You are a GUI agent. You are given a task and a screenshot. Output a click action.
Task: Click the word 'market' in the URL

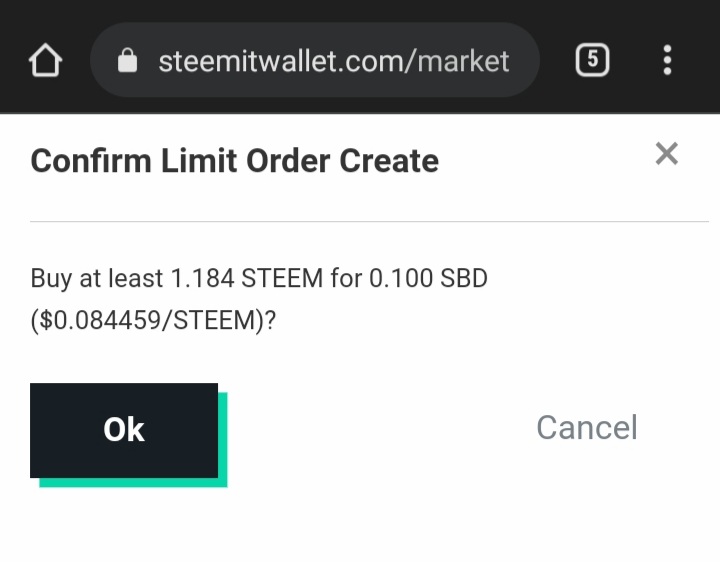click(x=463, y=61)
